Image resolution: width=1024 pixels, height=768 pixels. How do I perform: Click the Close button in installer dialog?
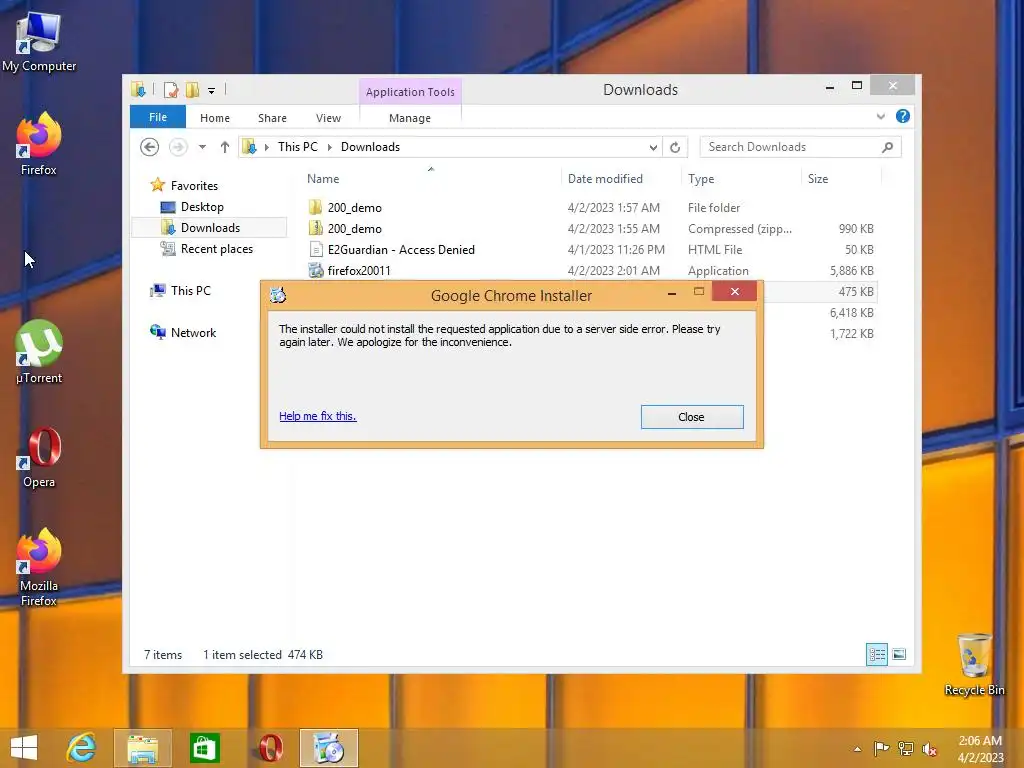[x=692, y=417]
